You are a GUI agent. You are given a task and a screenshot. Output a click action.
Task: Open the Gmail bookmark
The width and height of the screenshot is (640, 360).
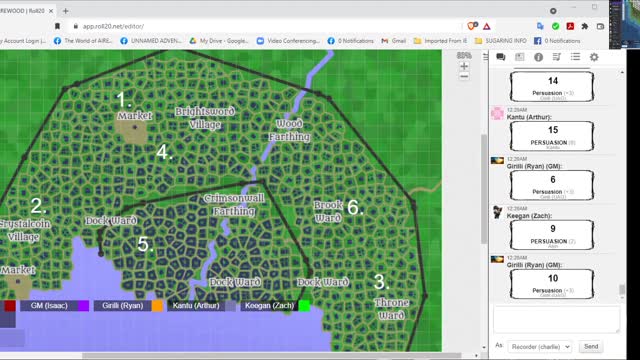393,41
